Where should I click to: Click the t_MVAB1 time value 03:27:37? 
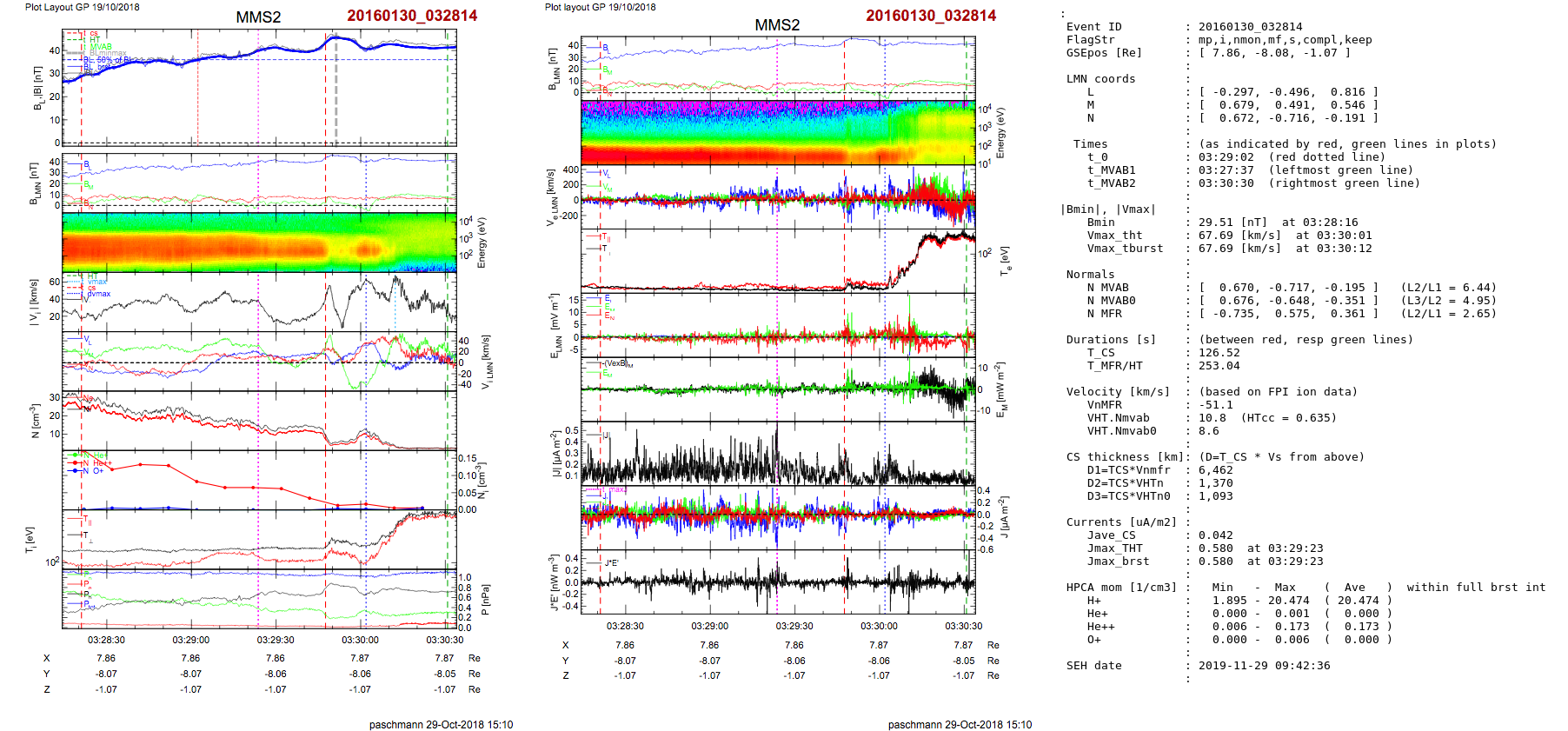pyautogui.click(x=1226, y=170)
